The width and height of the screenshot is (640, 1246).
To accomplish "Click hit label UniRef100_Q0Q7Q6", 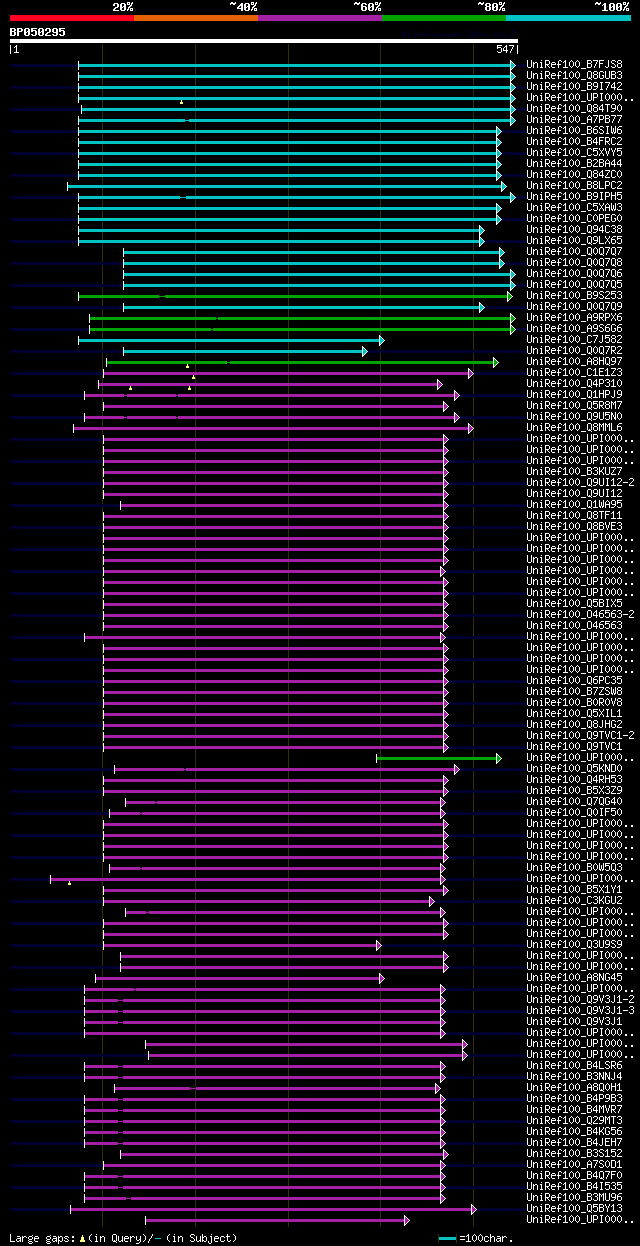I will click(574, 273).
